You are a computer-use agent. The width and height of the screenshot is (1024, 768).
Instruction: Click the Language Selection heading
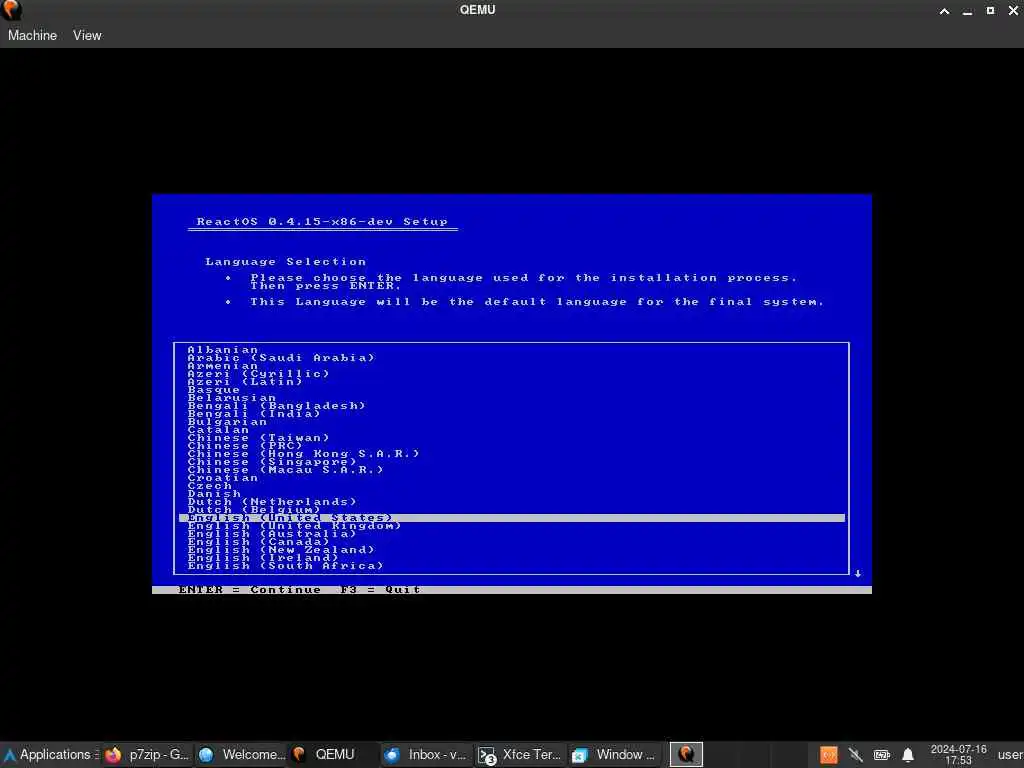click(285, 261)
